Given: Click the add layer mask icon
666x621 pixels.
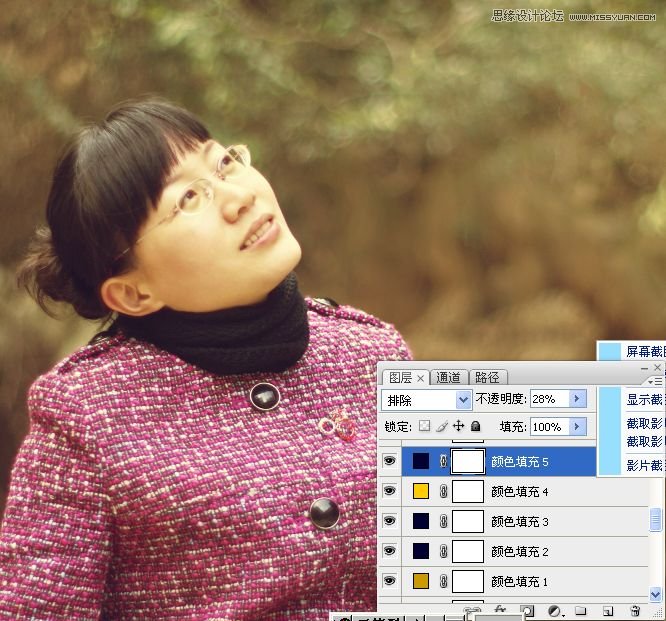Looking at the screenshot, I should pos(527,611).
